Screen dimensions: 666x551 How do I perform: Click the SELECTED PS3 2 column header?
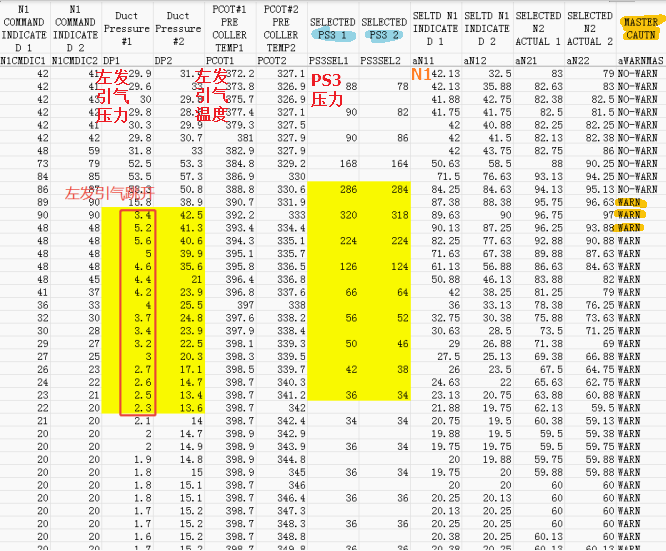click(x=383, y=28)
